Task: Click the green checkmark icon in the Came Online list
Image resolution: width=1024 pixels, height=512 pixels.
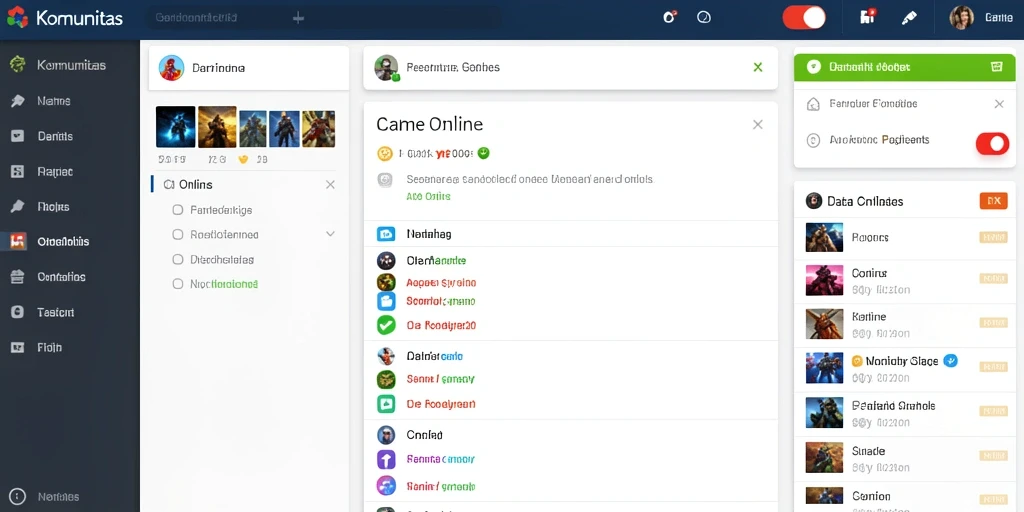Action: click(386, 325)
